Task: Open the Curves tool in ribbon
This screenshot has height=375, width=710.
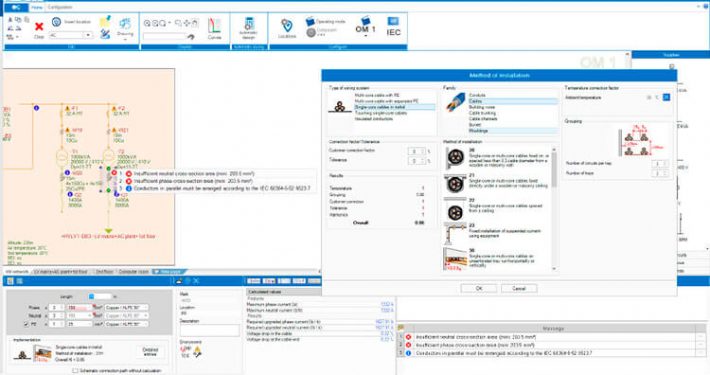Action: [x=214, y=29]
